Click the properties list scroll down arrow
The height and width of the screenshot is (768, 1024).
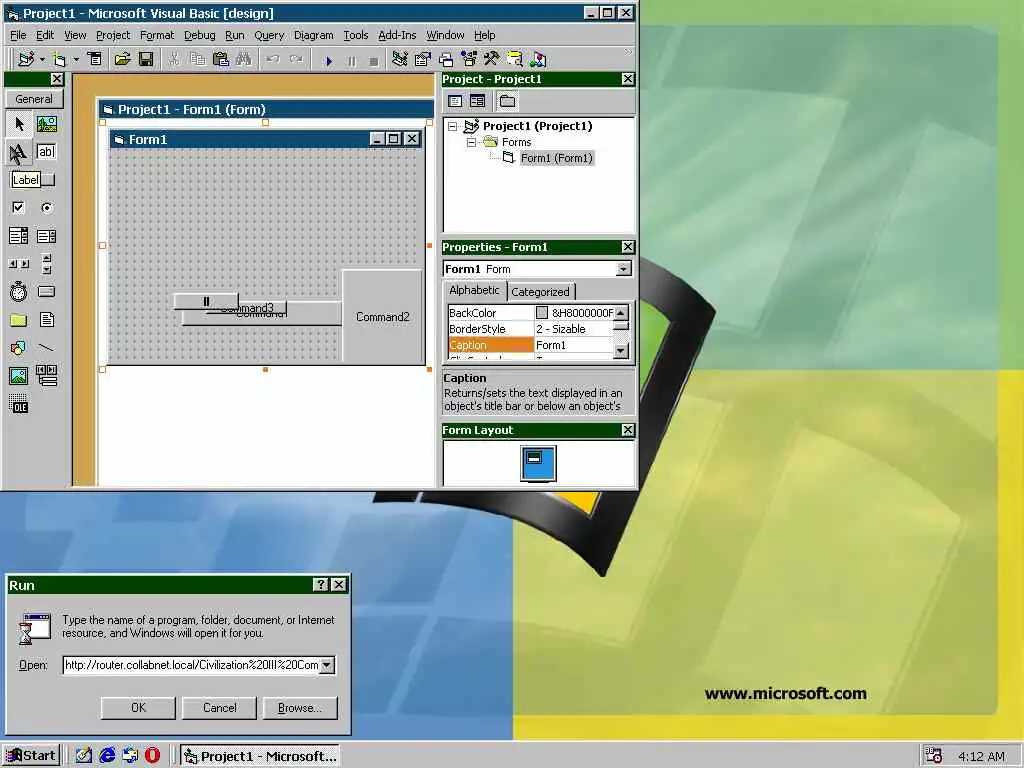pos(621,351)
